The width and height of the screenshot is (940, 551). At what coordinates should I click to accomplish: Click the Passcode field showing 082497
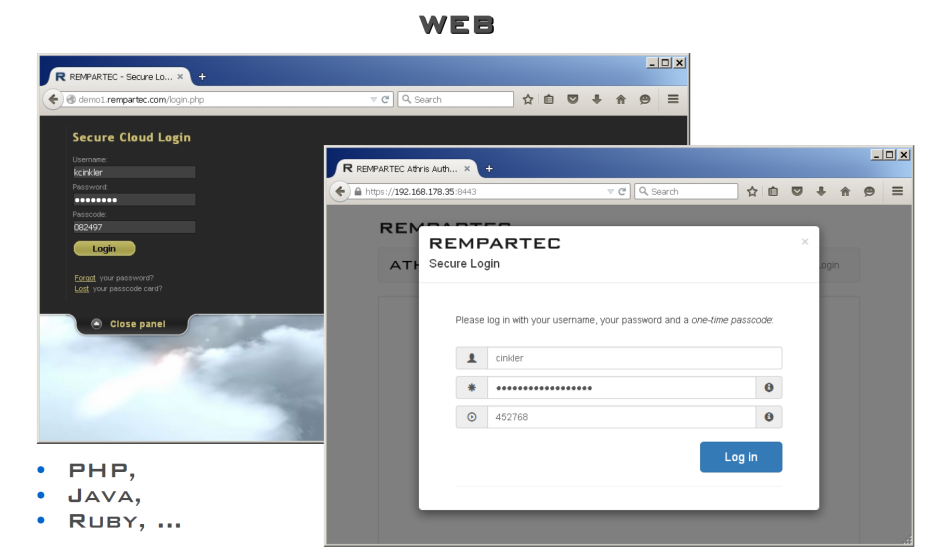pos(134,227)
